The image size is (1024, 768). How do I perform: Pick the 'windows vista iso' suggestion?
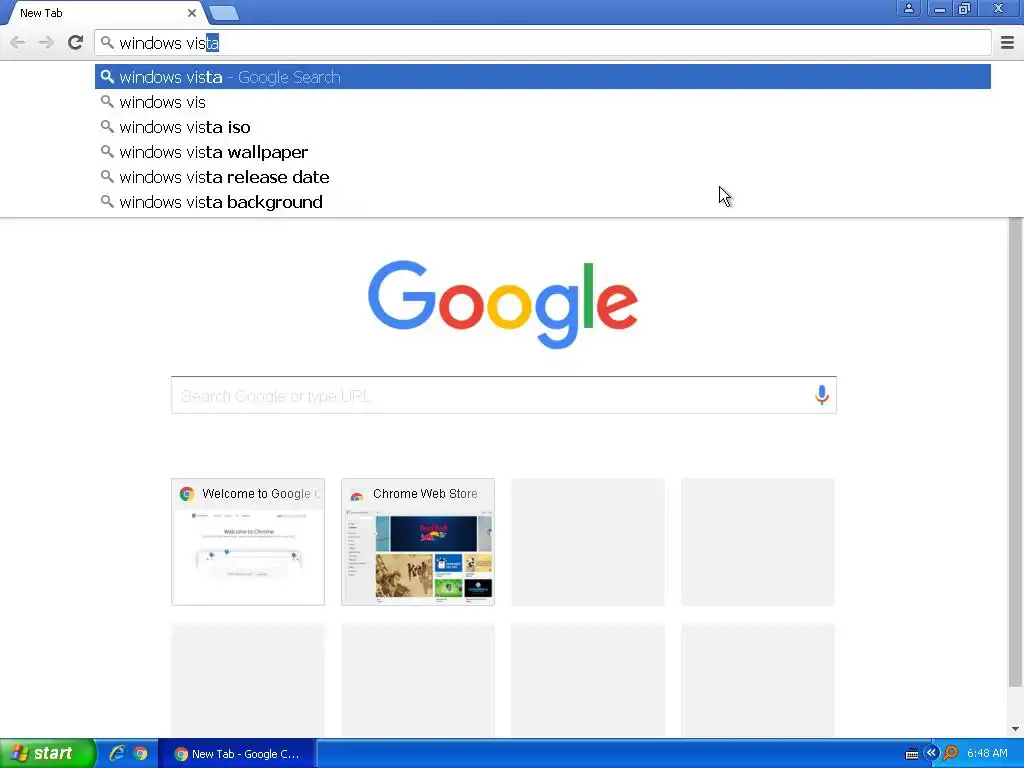(543, 127)
